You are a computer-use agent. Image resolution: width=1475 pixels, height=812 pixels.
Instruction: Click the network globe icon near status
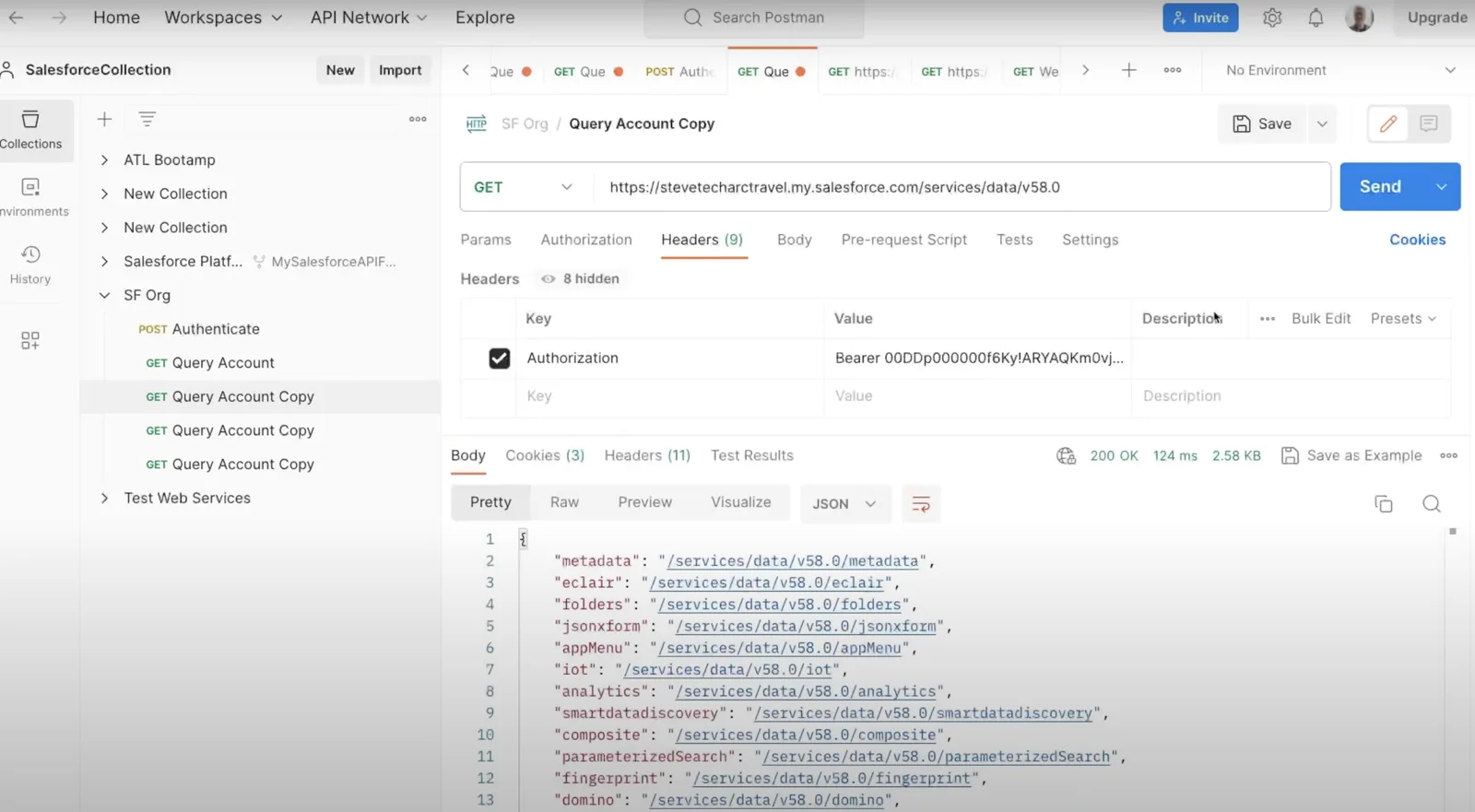pyautogui.click(x=1066, y=455)
